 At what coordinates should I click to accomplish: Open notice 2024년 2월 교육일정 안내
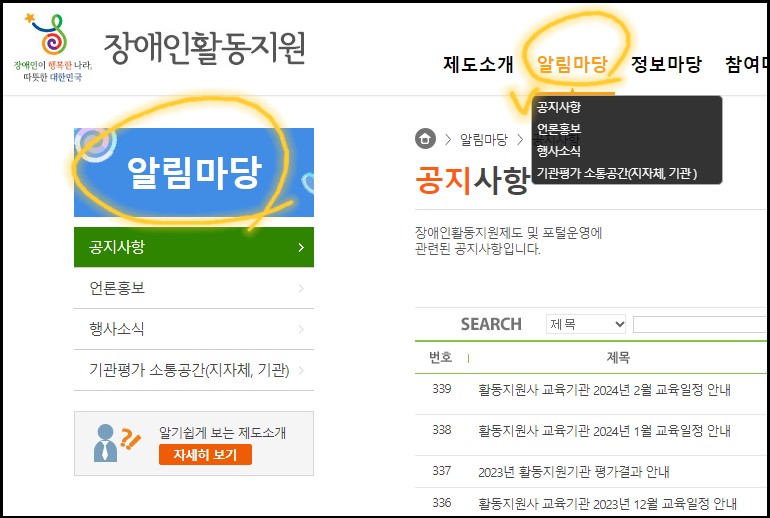pos(605,390)
